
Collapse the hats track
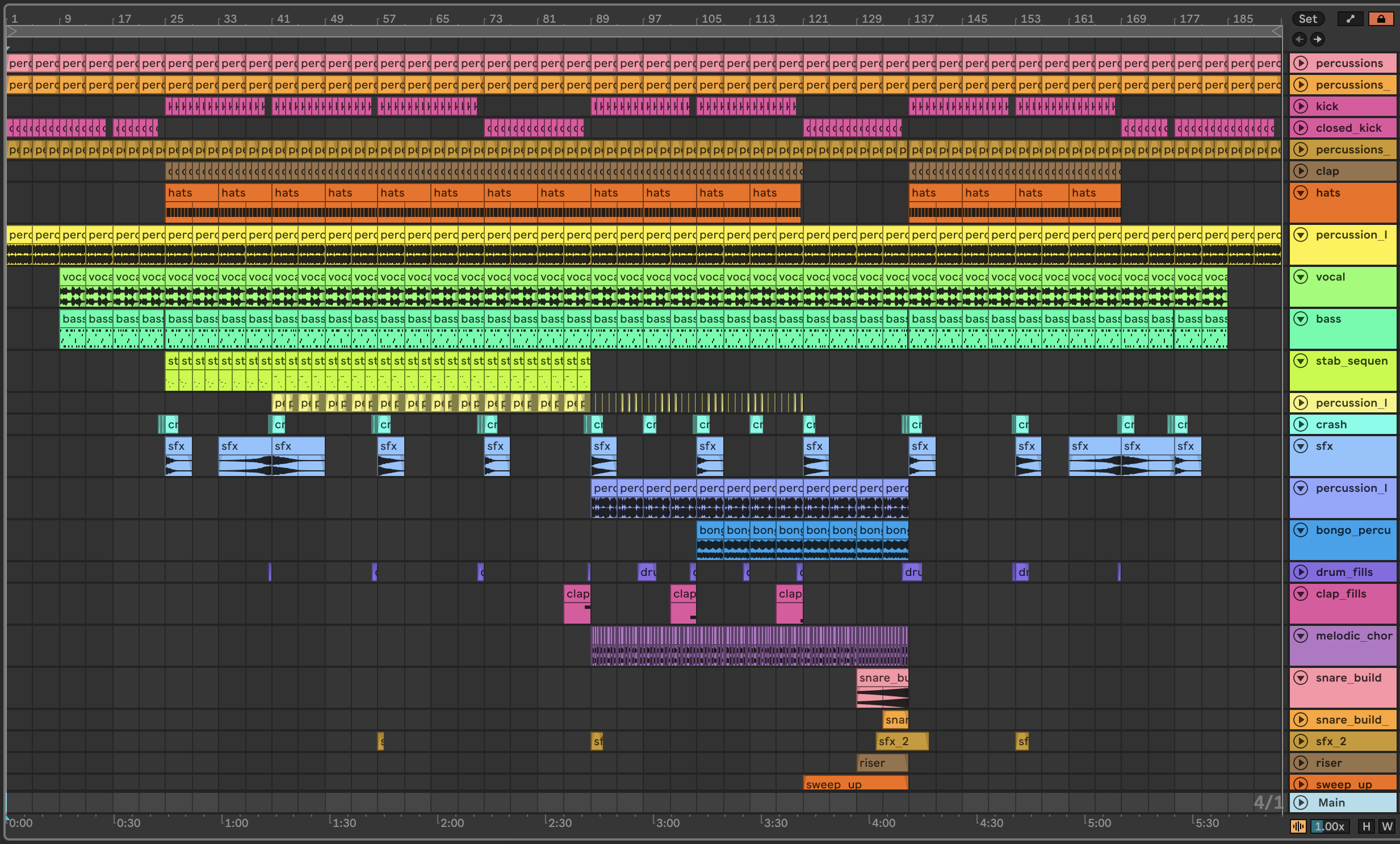[1301, 193]
